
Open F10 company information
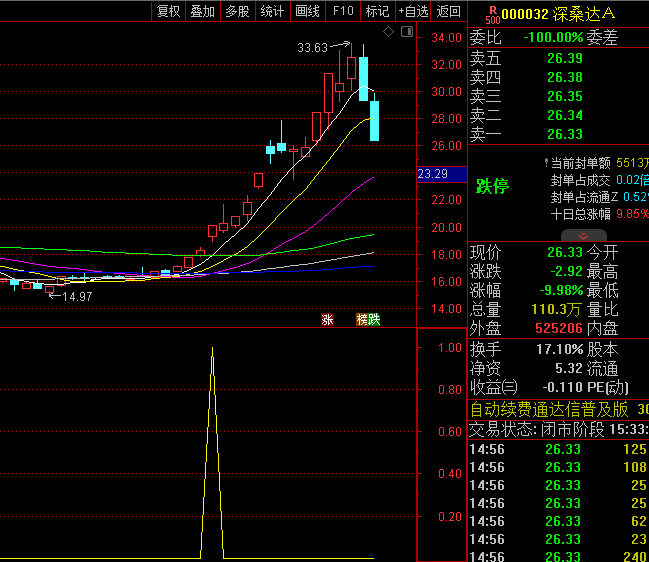(343, 11)
